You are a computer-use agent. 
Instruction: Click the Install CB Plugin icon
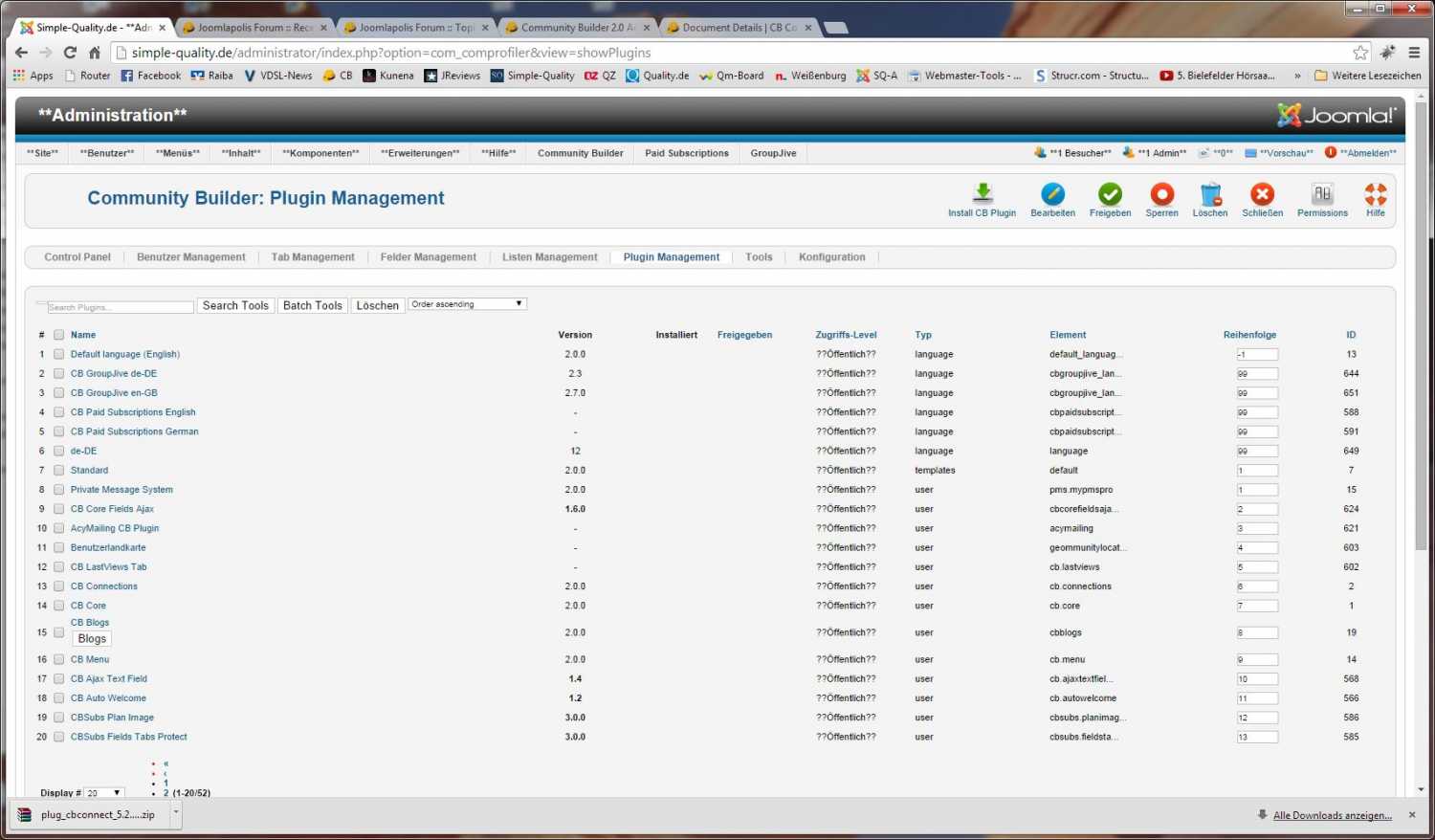982,193
